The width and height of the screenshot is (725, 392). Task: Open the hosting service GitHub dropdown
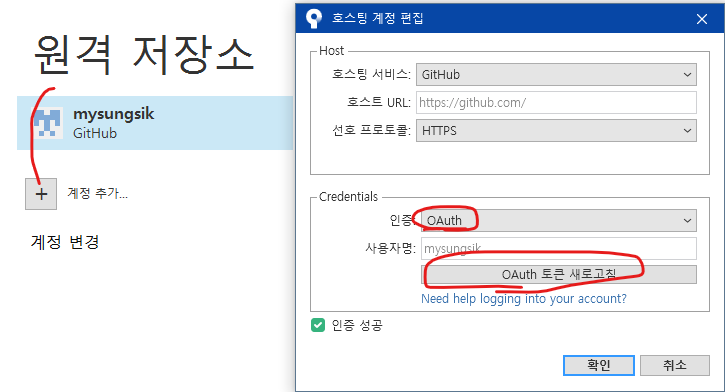pos(556,75)
